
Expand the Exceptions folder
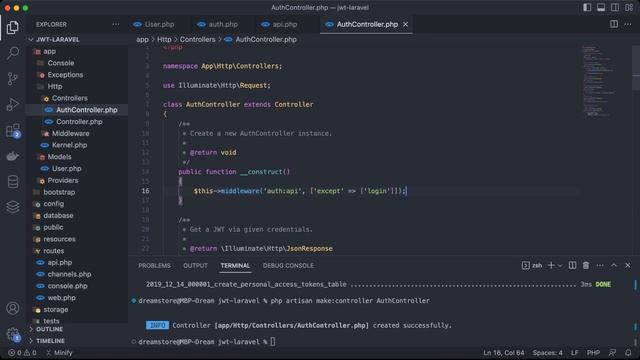pyautogui.click(x=65, y=75)
